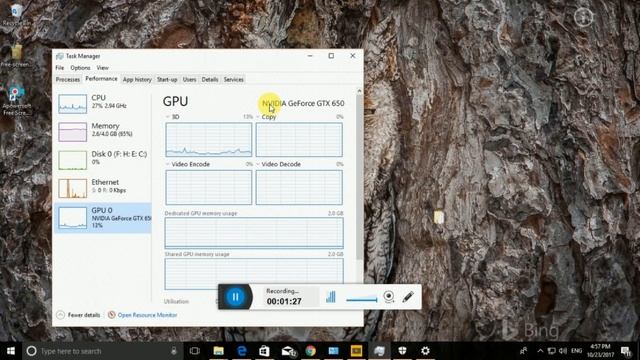Click the Task Manager title bar icon
The width and height of the screenshot is (640, 360).
coord(60,56)
